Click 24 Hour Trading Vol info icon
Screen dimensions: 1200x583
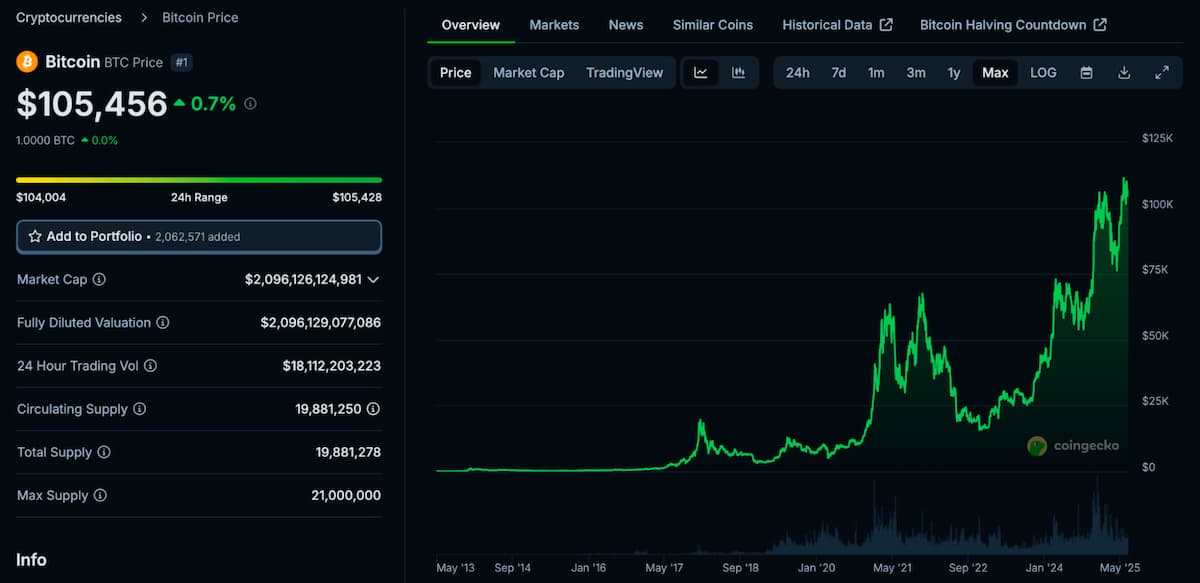click(x=151, y=366)
